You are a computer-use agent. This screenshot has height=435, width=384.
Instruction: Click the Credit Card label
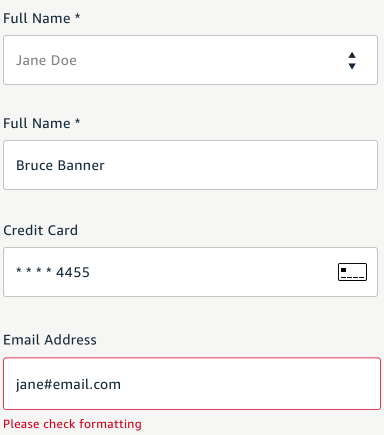(40, 230)
